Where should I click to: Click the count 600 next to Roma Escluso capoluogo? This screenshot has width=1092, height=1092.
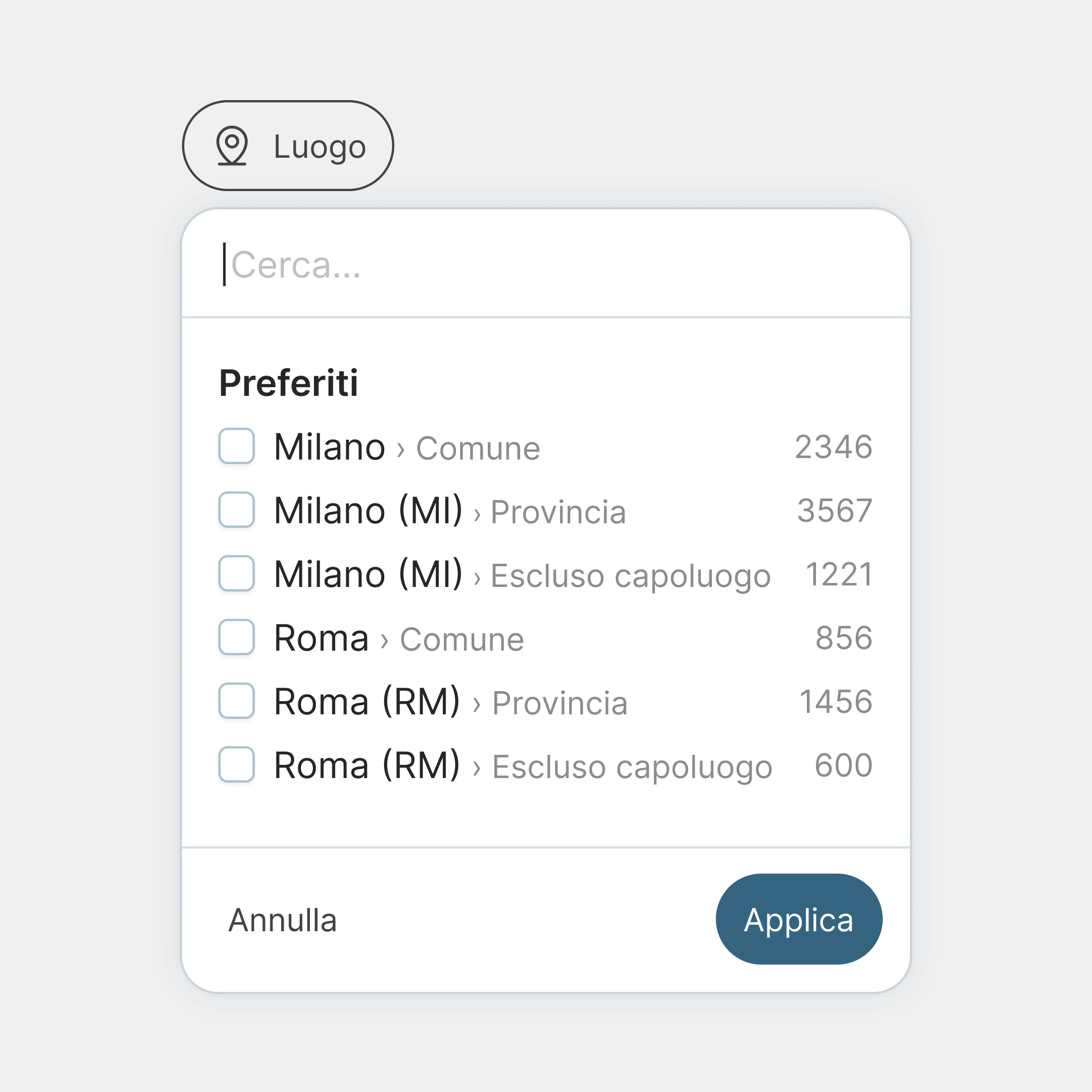coord(842,767)
